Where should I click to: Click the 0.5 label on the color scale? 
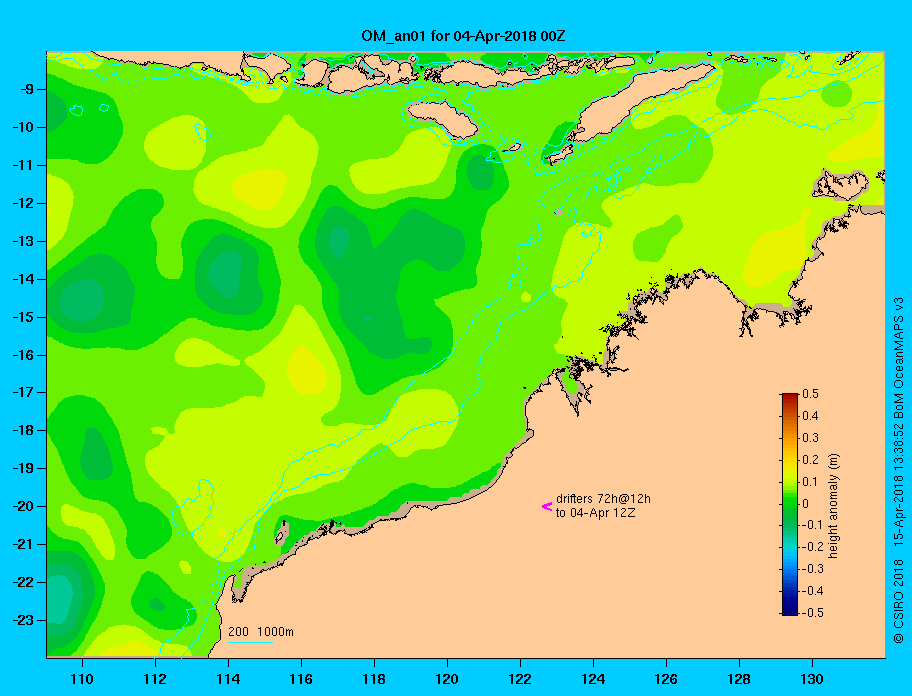(x=810, y=394)
